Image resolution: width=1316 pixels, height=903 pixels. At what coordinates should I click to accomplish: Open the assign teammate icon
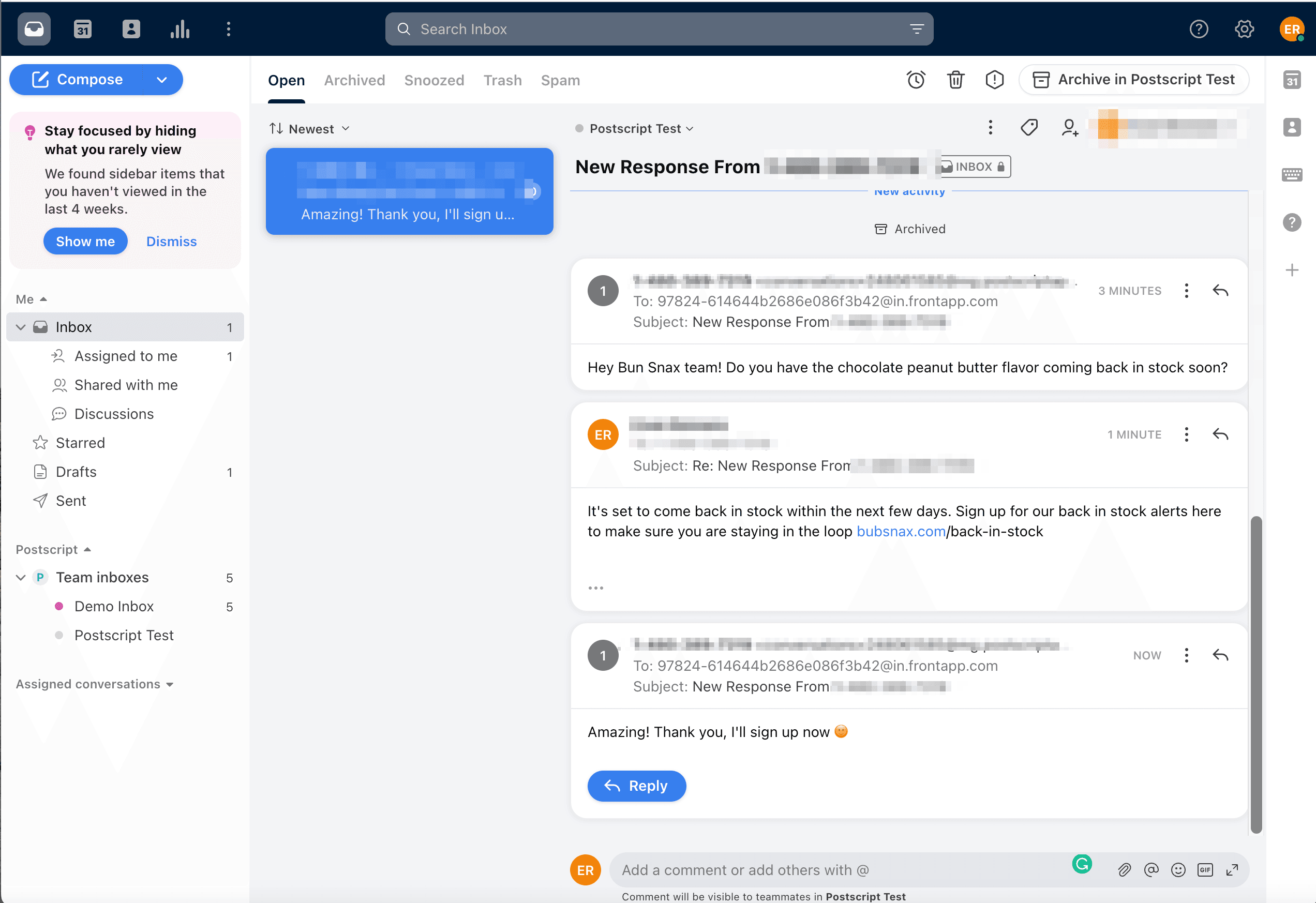pyautogui.click(x=1069, y=128)
